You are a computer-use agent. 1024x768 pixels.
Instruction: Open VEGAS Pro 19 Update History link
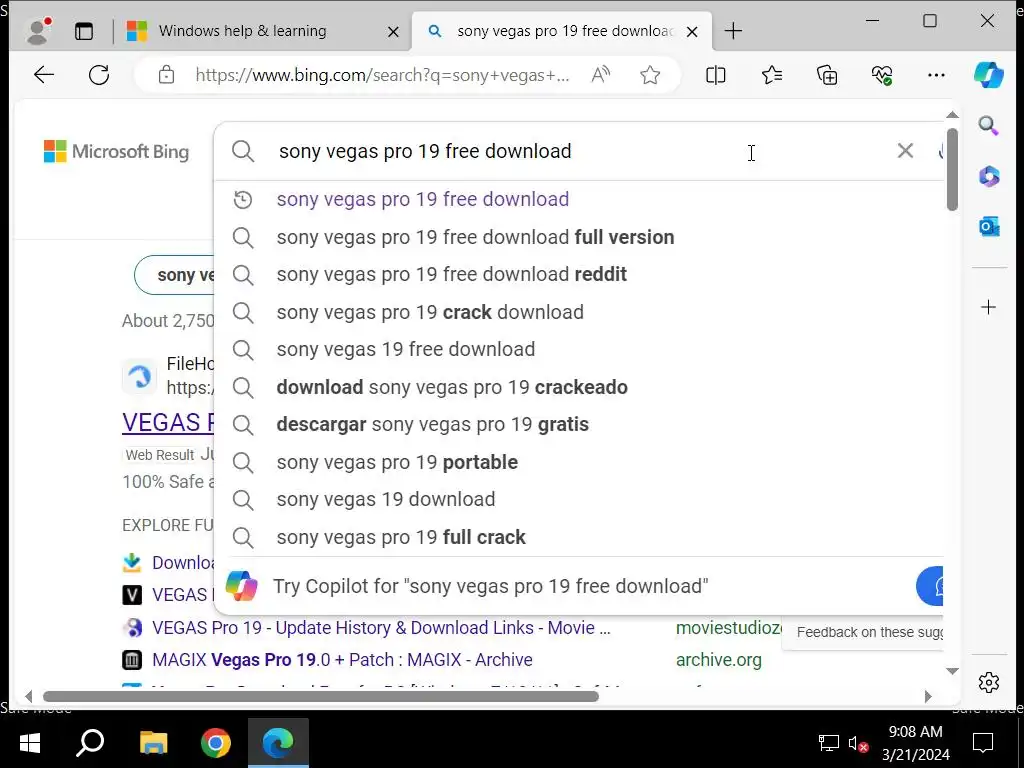click(x=381, y=628)
